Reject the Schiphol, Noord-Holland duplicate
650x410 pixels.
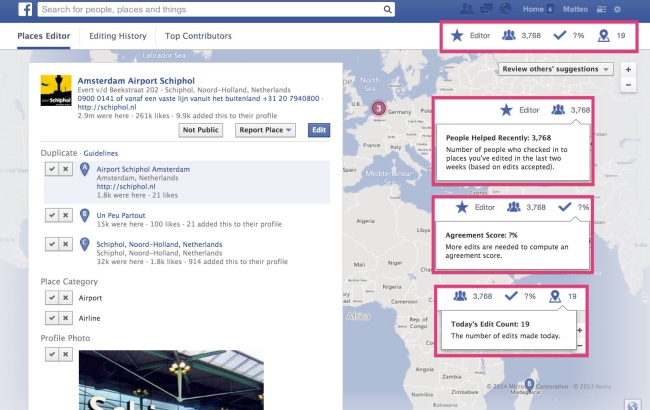(x=65, y=244)
